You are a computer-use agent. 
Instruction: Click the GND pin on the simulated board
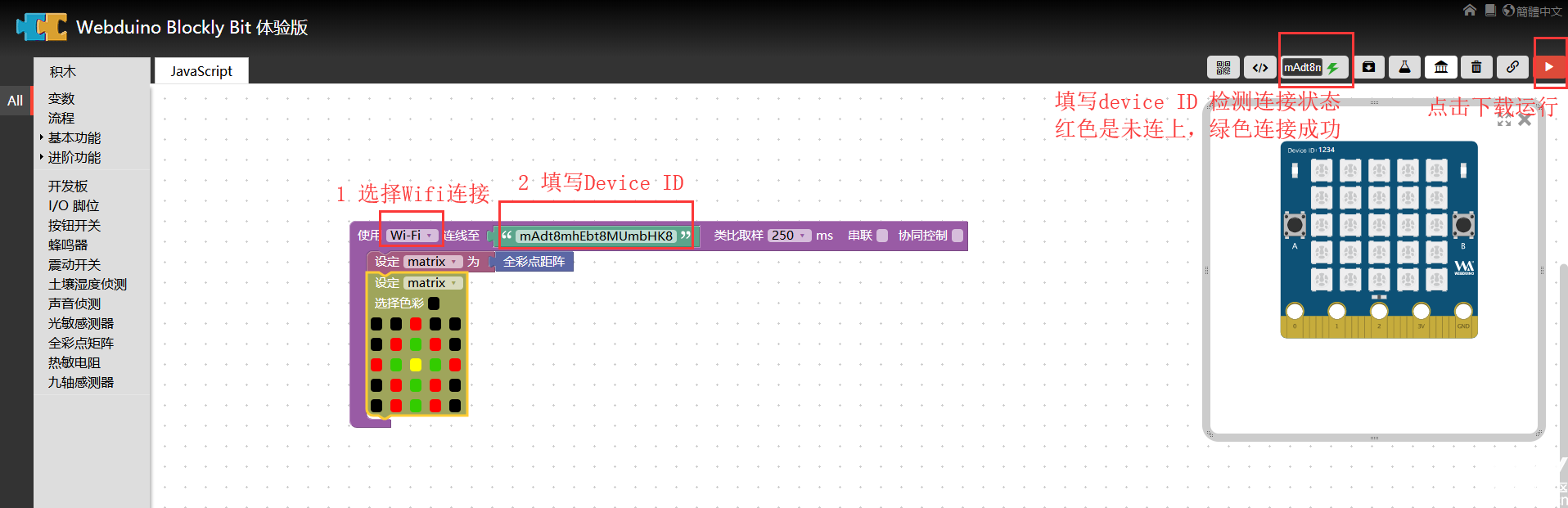point(1463,311)
